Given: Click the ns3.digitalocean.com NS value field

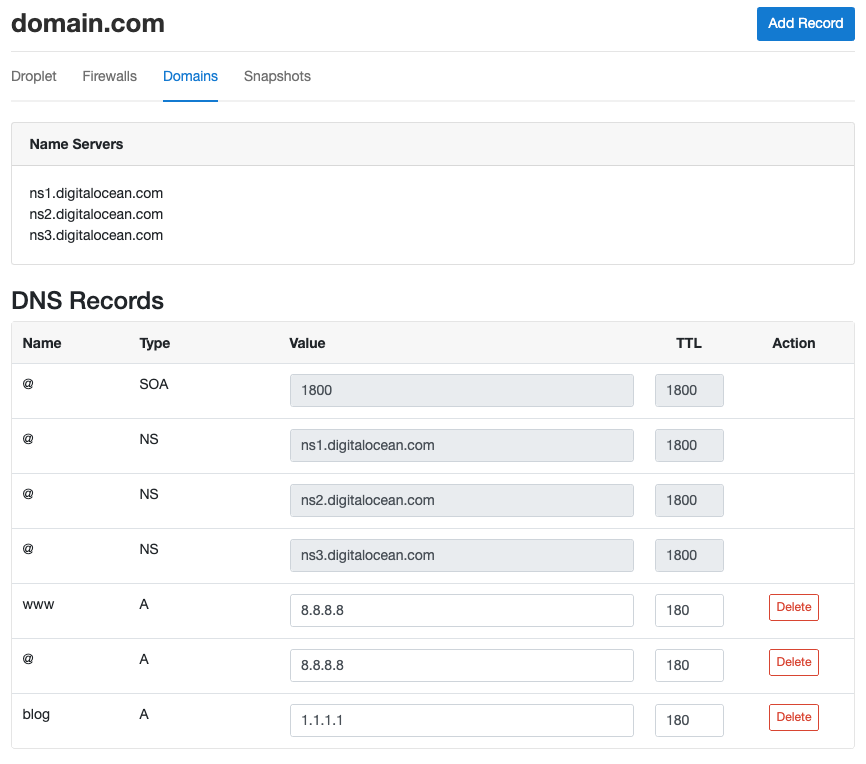Looking at the screenshot, I should tap(462, 555).
